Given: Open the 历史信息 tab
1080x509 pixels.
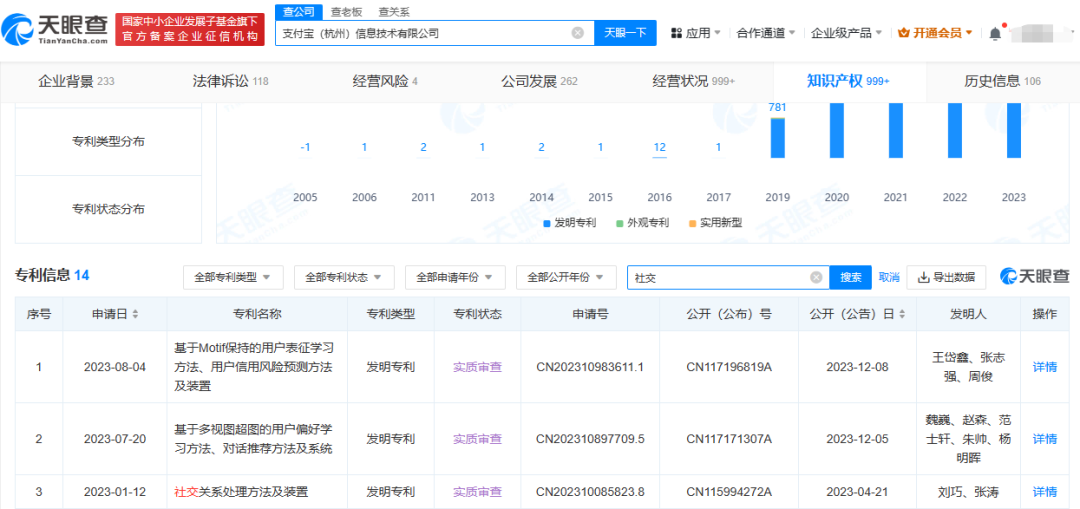Looking at the screenshot, I should (1003, 81).
